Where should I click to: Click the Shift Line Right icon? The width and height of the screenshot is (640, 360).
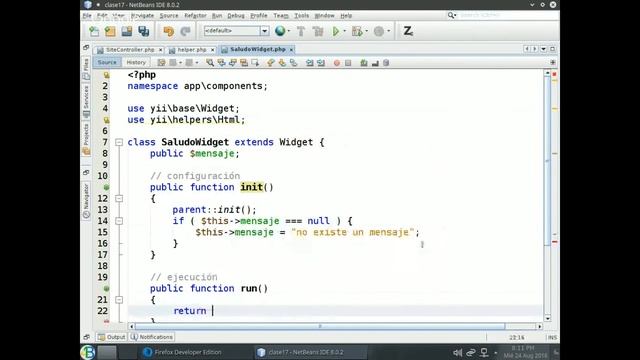(x=321, y=63)
